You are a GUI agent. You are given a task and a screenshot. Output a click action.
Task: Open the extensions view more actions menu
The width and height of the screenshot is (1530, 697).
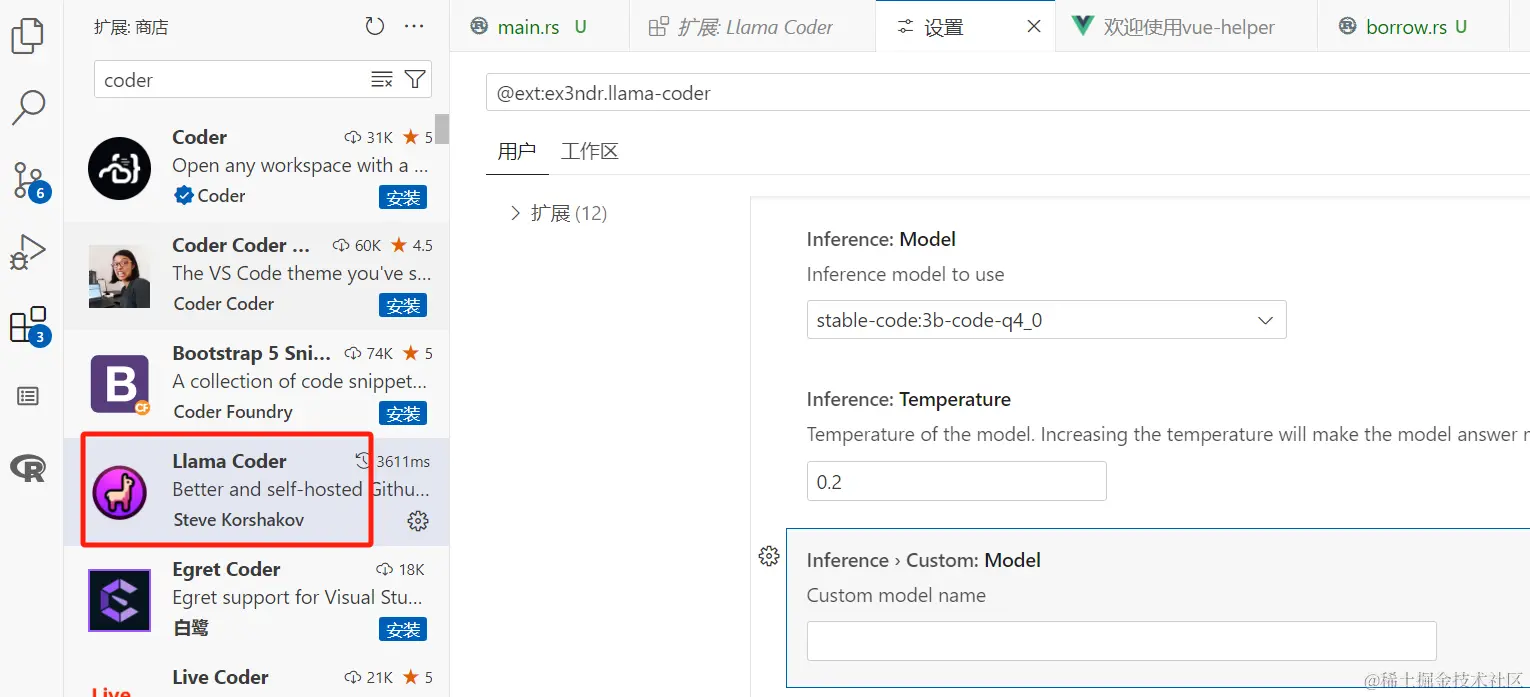click(x=414, y=27)
